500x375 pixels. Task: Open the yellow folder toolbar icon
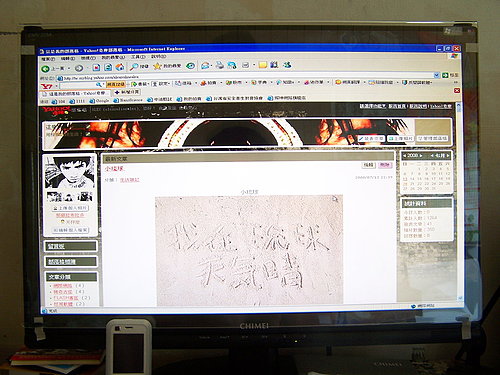(x=263, y=65)
